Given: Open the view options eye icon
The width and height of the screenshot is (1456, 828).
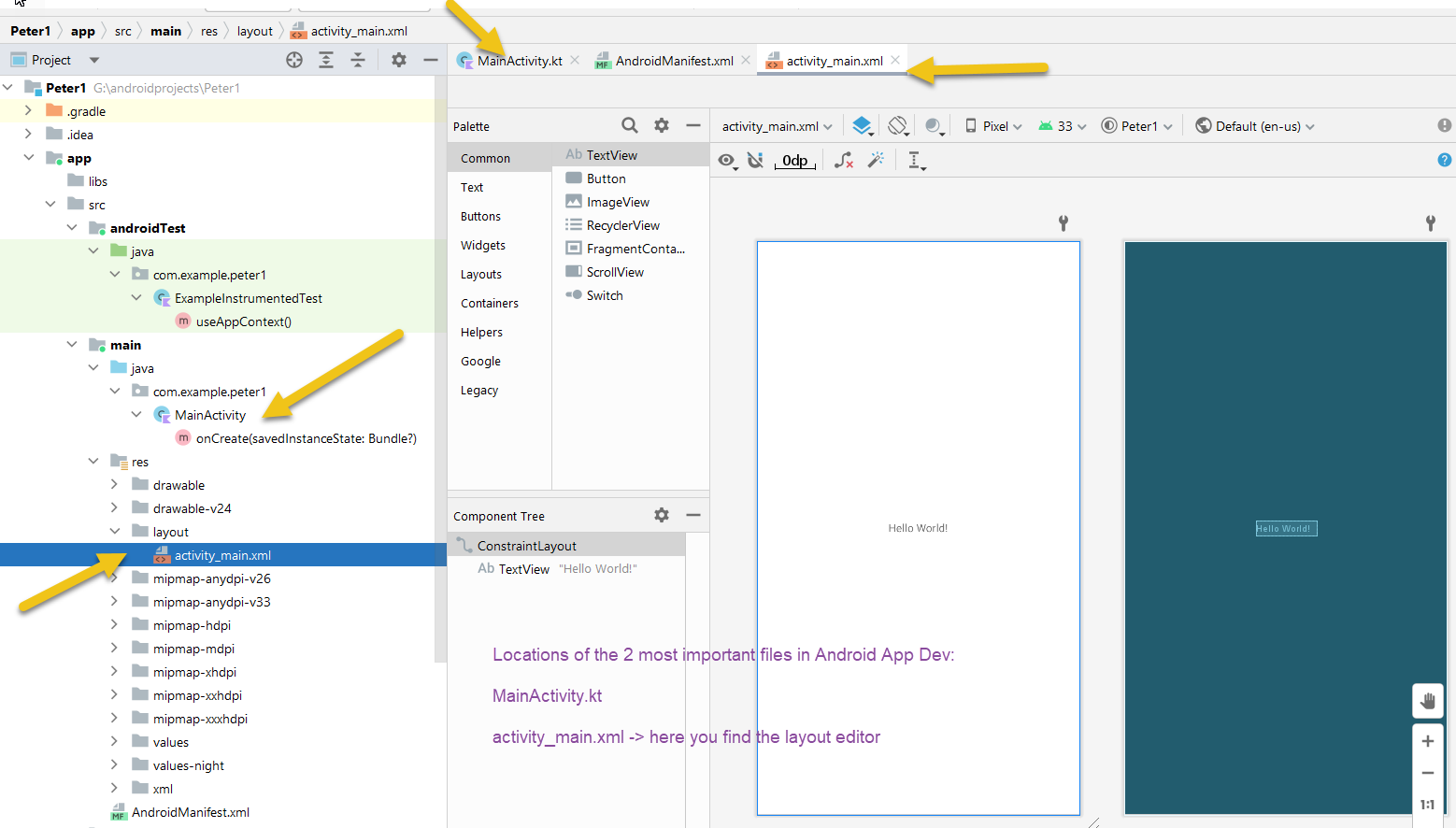Looking at the screenshot, I should tap(727, 161).
